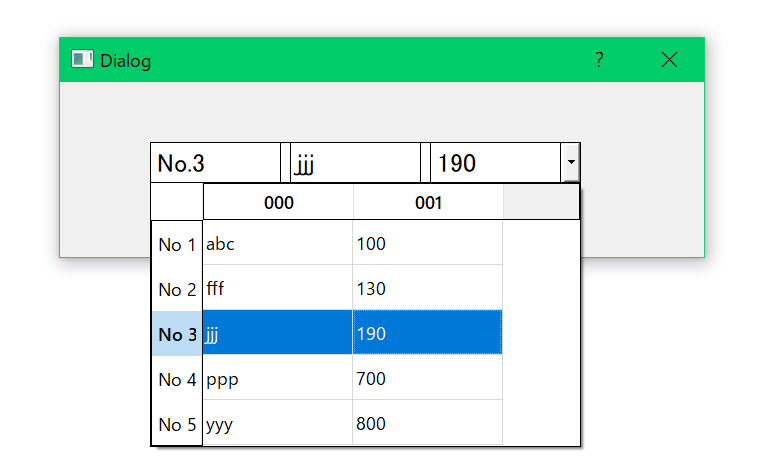
Task: Open the combo box dropdown arrow
Action: tap(571, 162)
